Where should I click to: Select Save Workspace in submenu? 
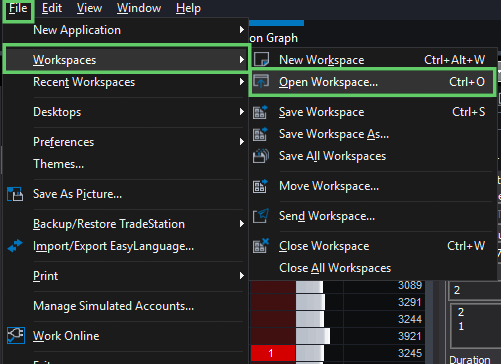[322, 112]
